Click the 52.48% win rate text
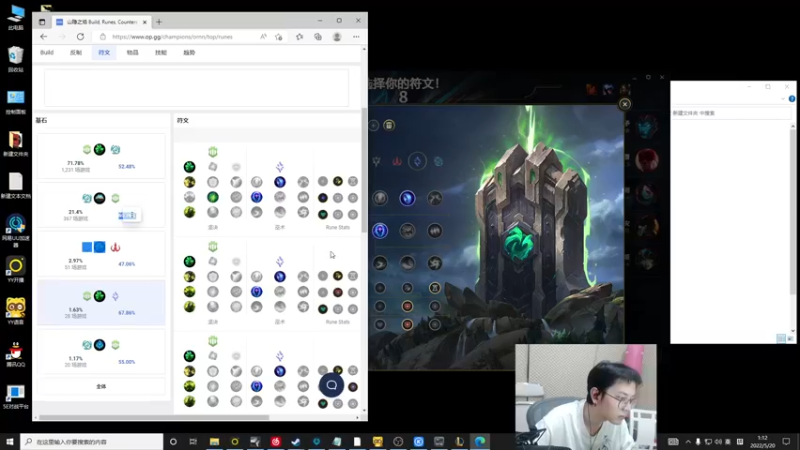Viewport: 800px width, 450px height. 127,166
